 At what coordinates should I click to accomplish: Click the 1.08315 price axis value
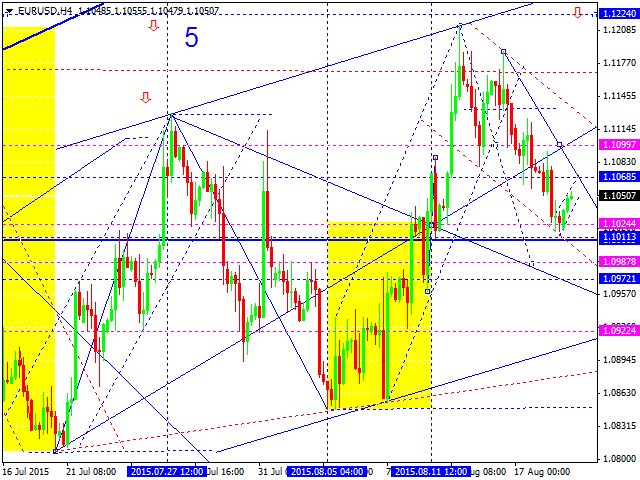click(619, 426)
